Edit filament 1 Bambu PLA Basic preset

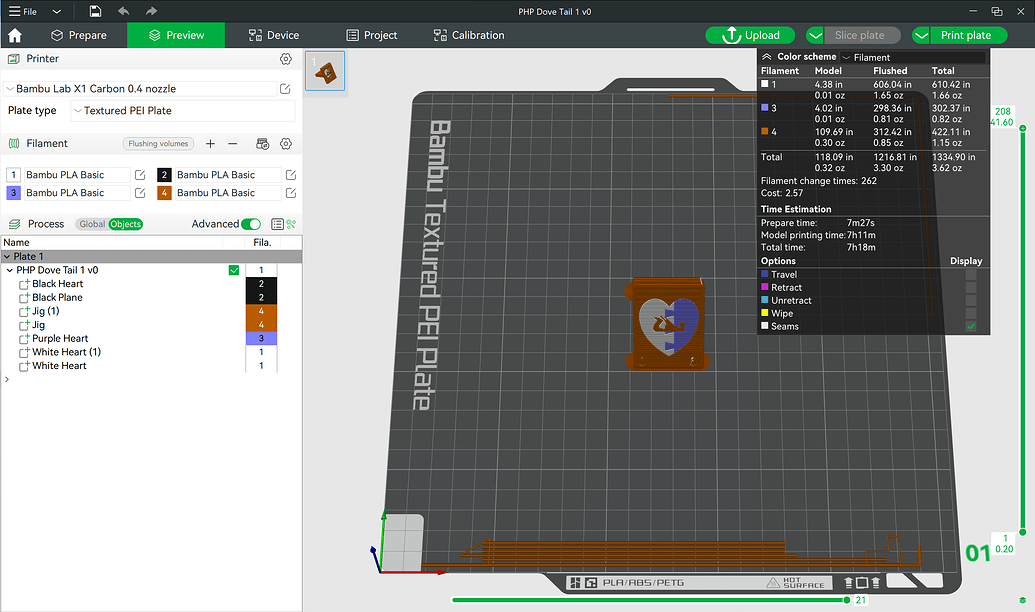140,175
